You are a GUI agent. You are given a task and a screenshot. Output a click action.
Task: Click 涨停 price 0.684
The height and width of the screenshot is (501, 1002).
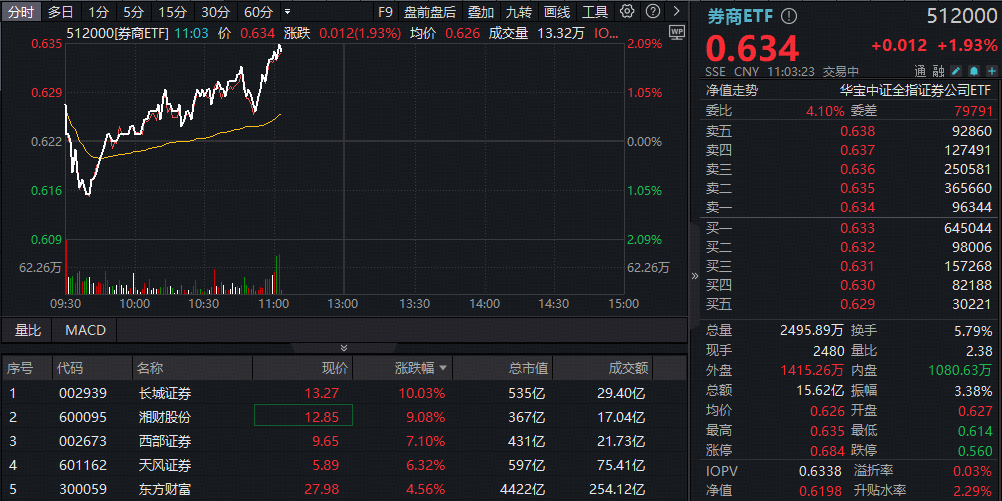827,451
